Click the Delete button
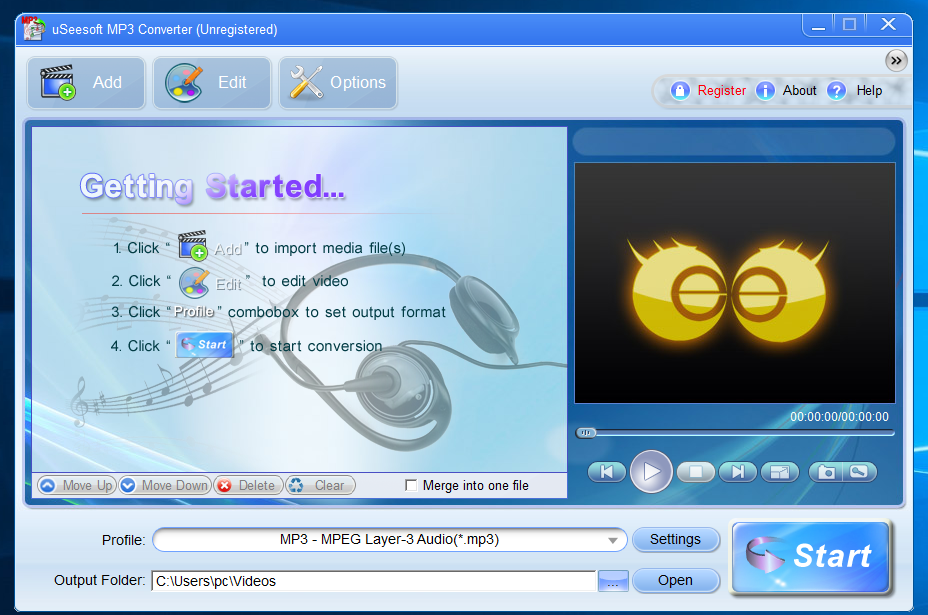The width and height of the screenshot is (928, 615). point(249,485)
